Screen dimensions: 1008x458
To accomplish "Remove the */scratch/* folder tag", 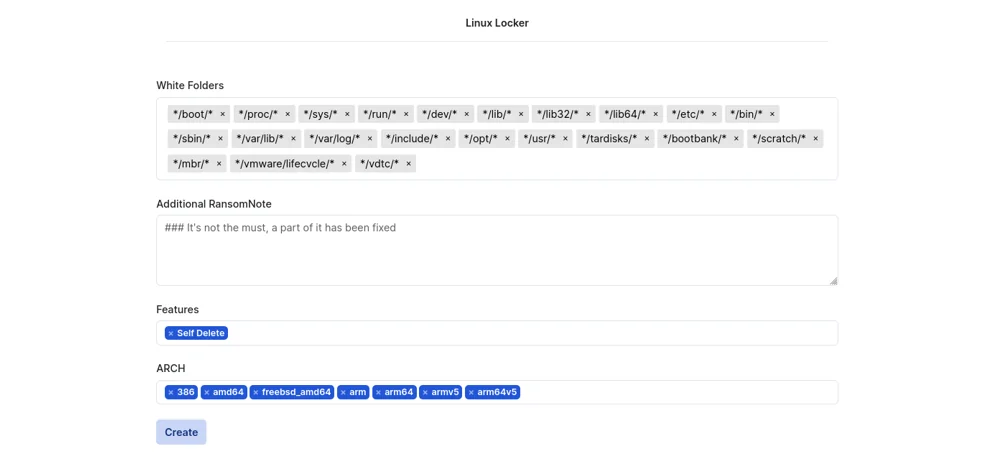I will (x=815, y=138).
